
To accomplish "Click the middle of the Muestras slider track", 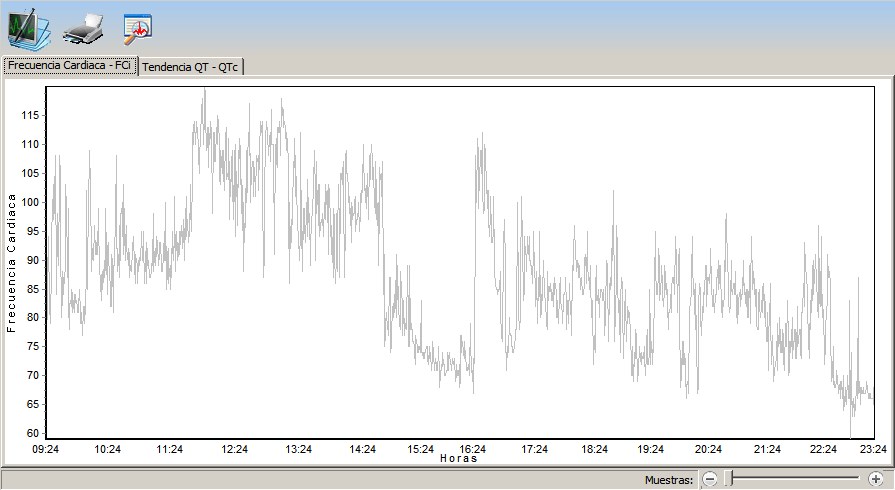I will point(793,480).
